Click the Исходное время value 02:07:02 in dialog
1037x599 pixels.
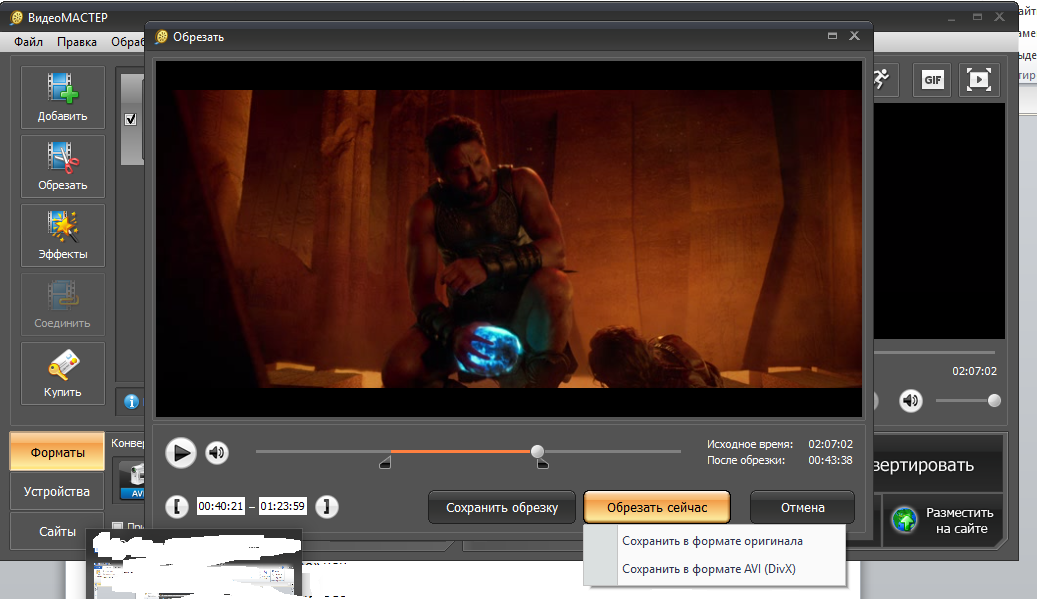(x=830, y=444)
